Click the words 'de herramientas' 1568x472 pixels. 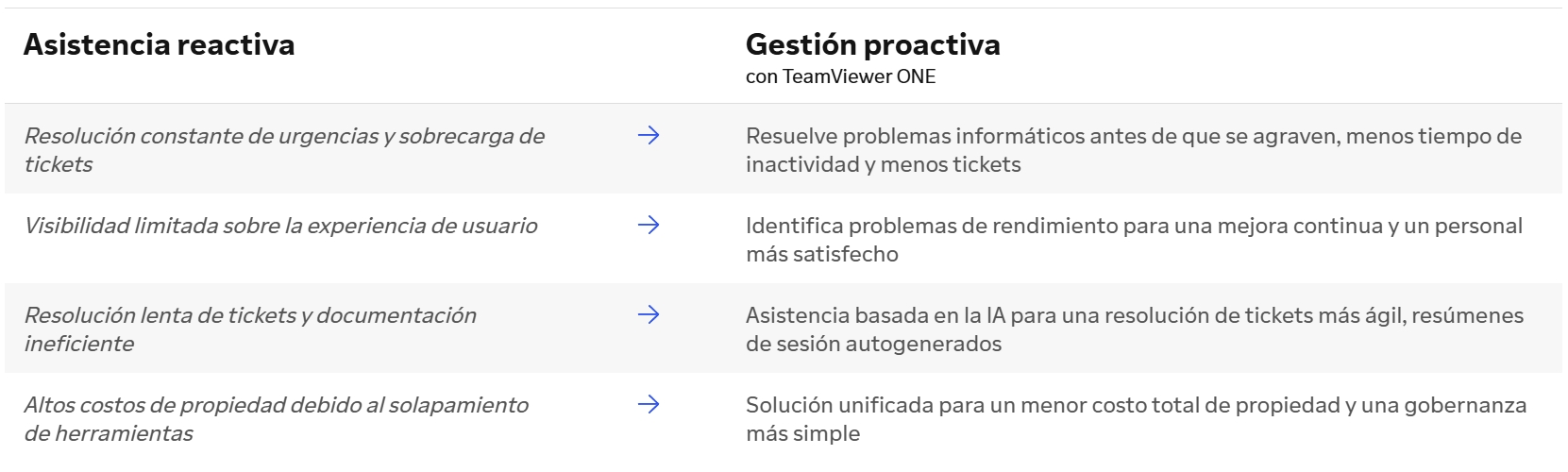(x=109, y=433)
